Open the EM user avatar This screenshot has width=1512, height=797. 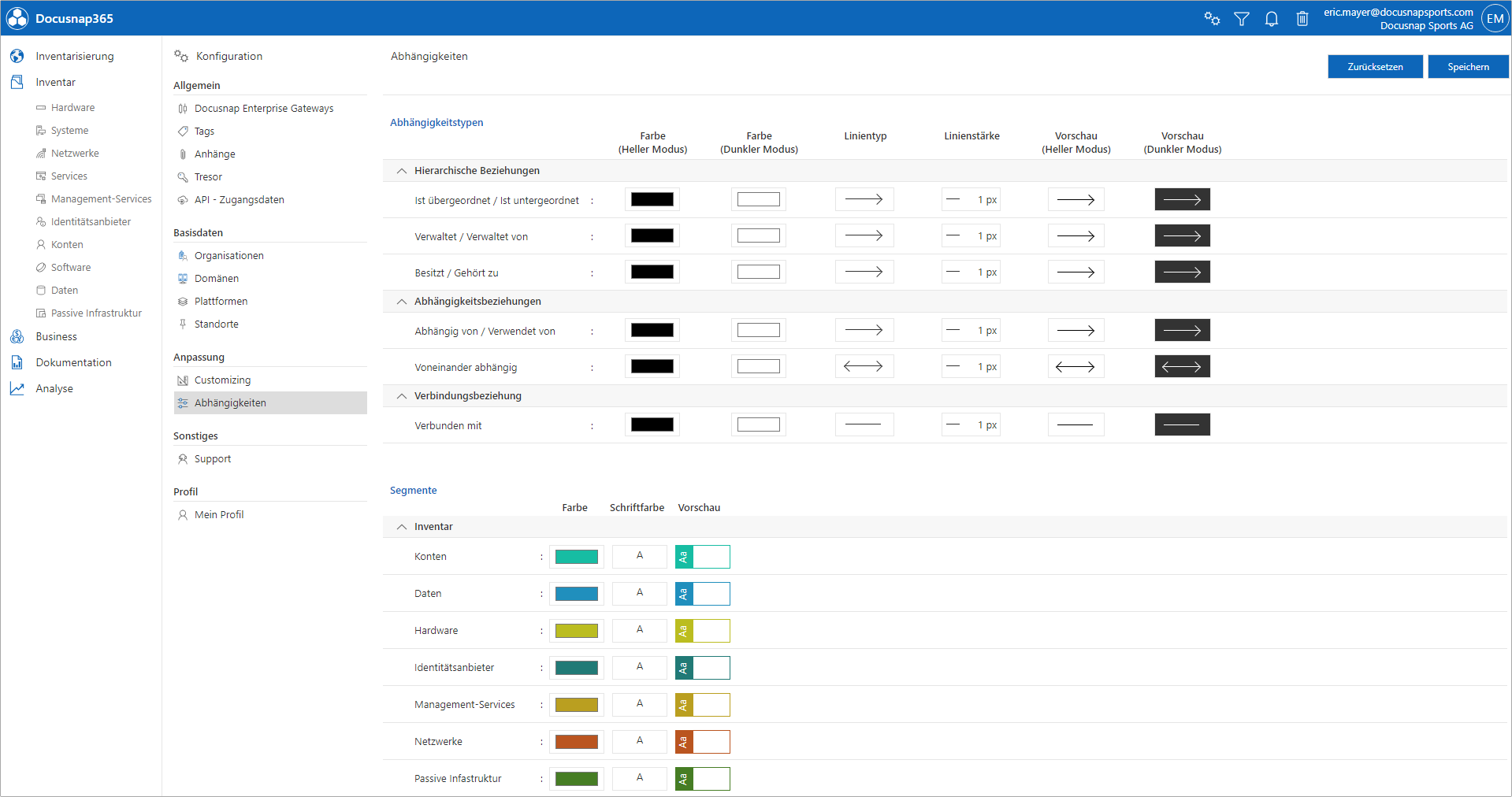click(x=1495, y=18)
